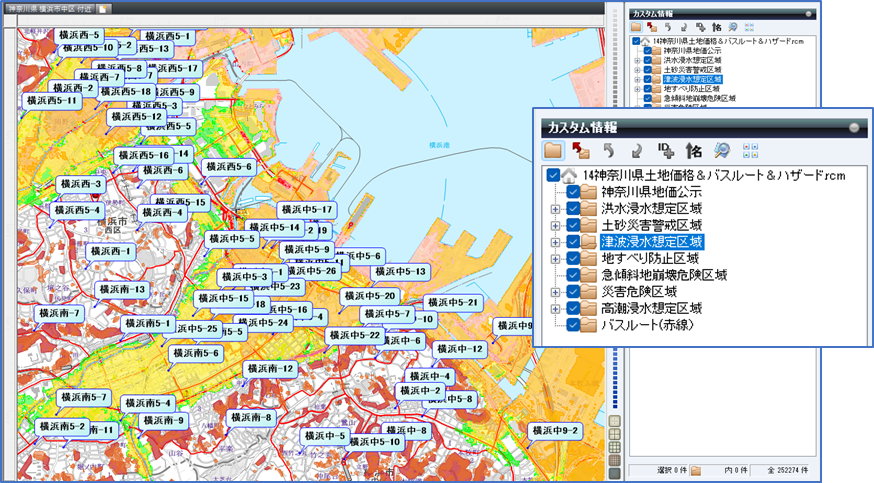Expand the 土砂災害警戒区域 node in enlarged tree
The image size is (874, 483).
[555, 225]
